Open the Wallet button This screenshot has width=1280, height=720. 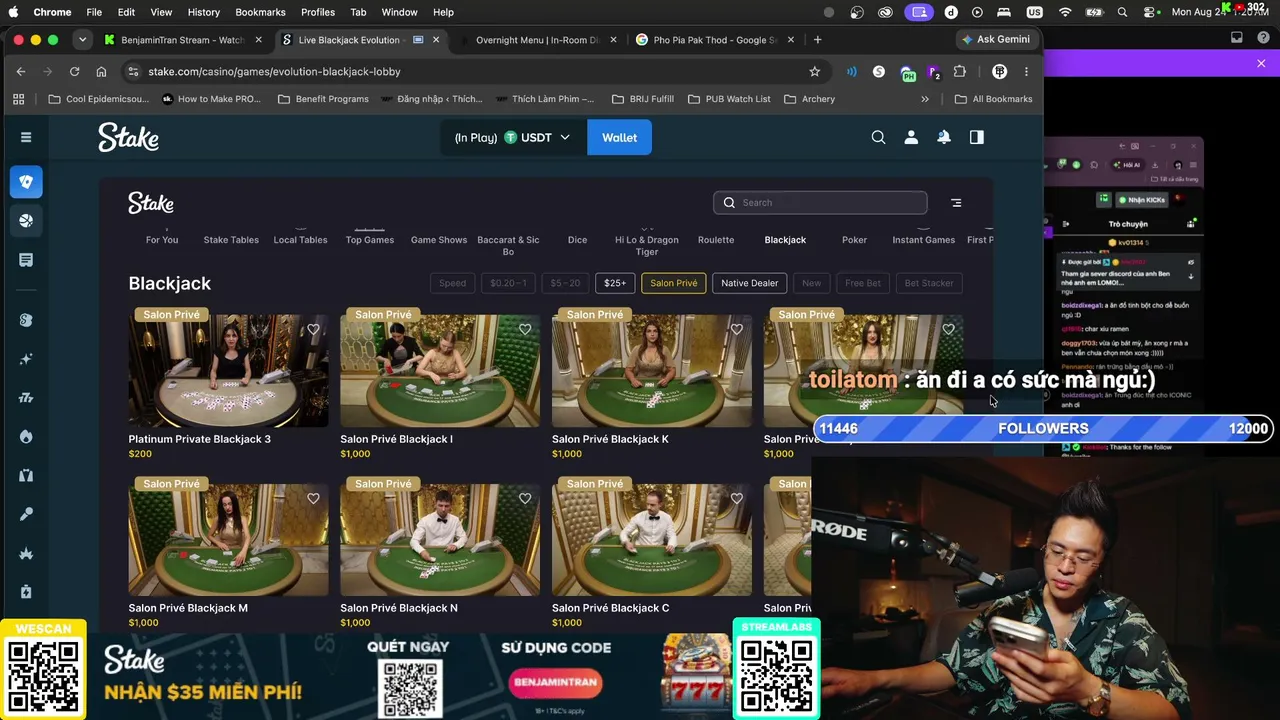(x=619, y=137)
